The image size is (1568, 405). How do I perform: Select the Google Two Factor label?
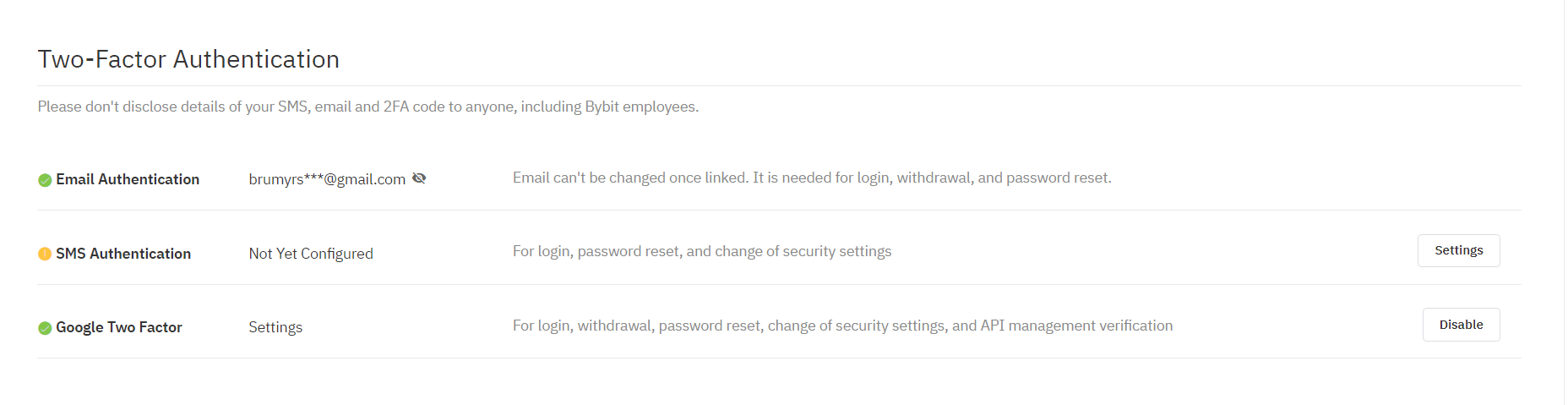point(119,327)
